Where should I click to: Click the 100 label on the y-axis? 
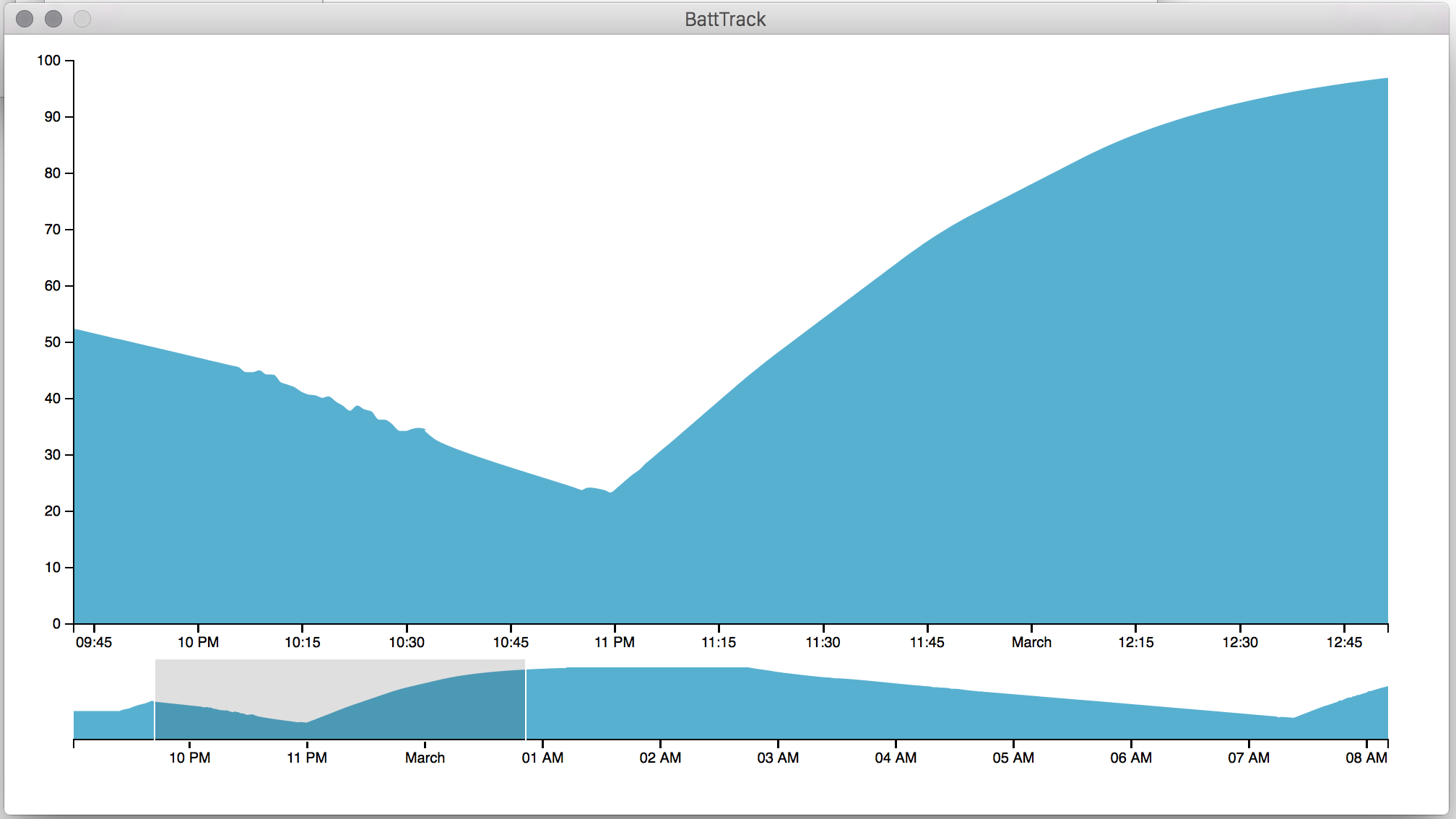coord(49,61)
